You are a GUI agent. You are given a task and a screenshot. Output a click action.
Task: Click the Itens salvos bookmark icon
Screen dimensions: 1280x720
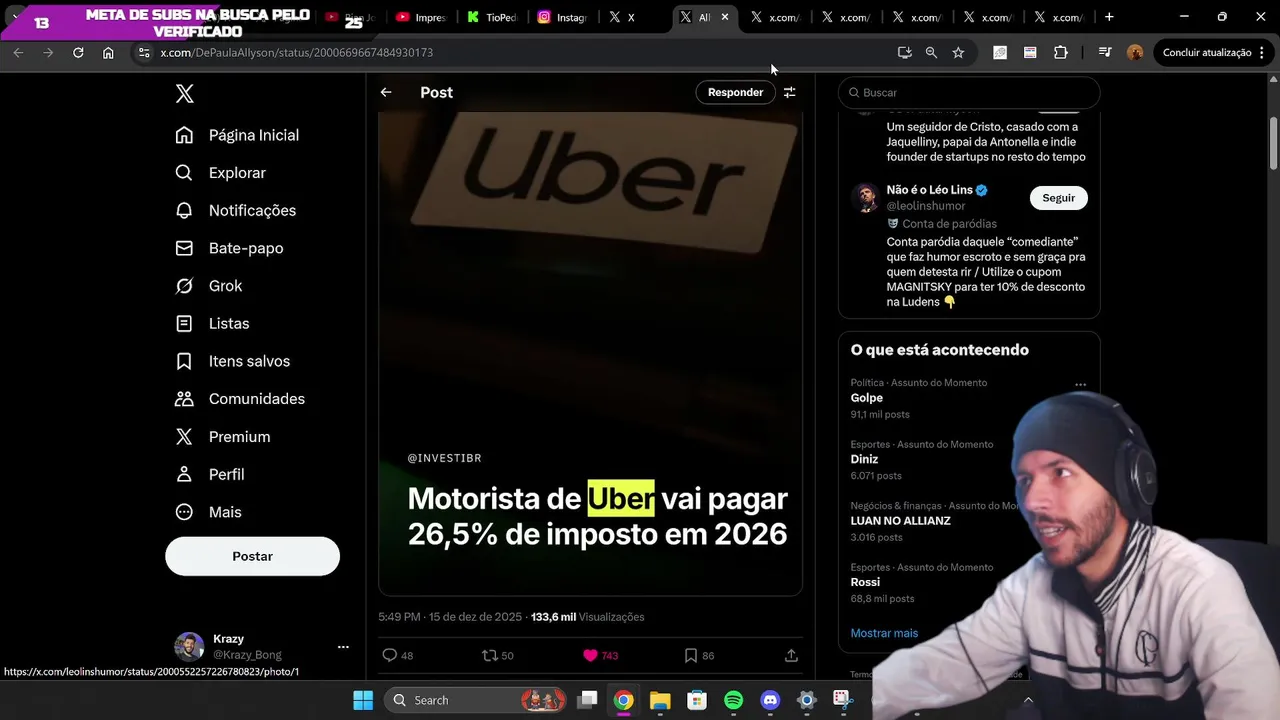[184, 361]
